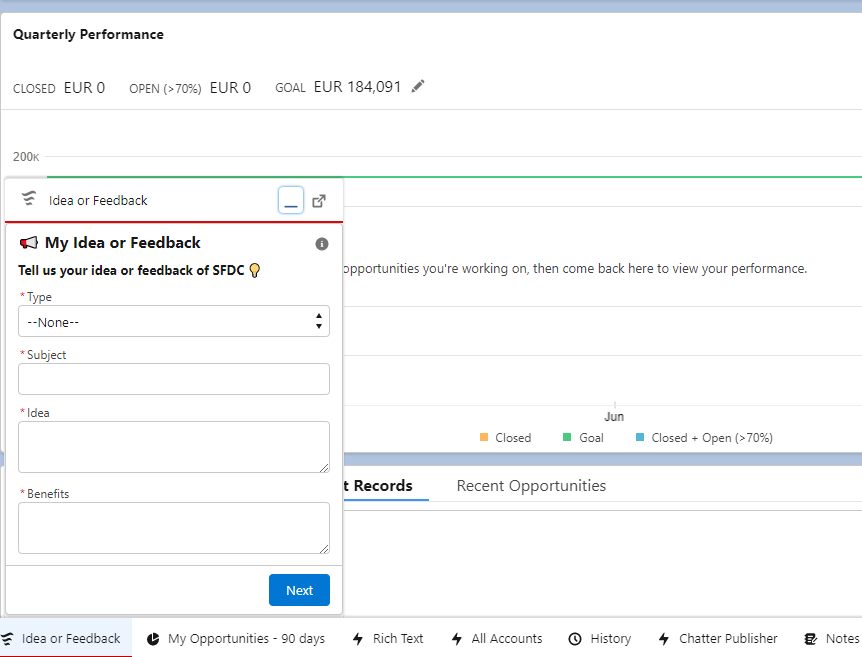Click the pie chart icon for My Opportunities
This screenshot has width=862, height=657.
(x=153, y=639)
